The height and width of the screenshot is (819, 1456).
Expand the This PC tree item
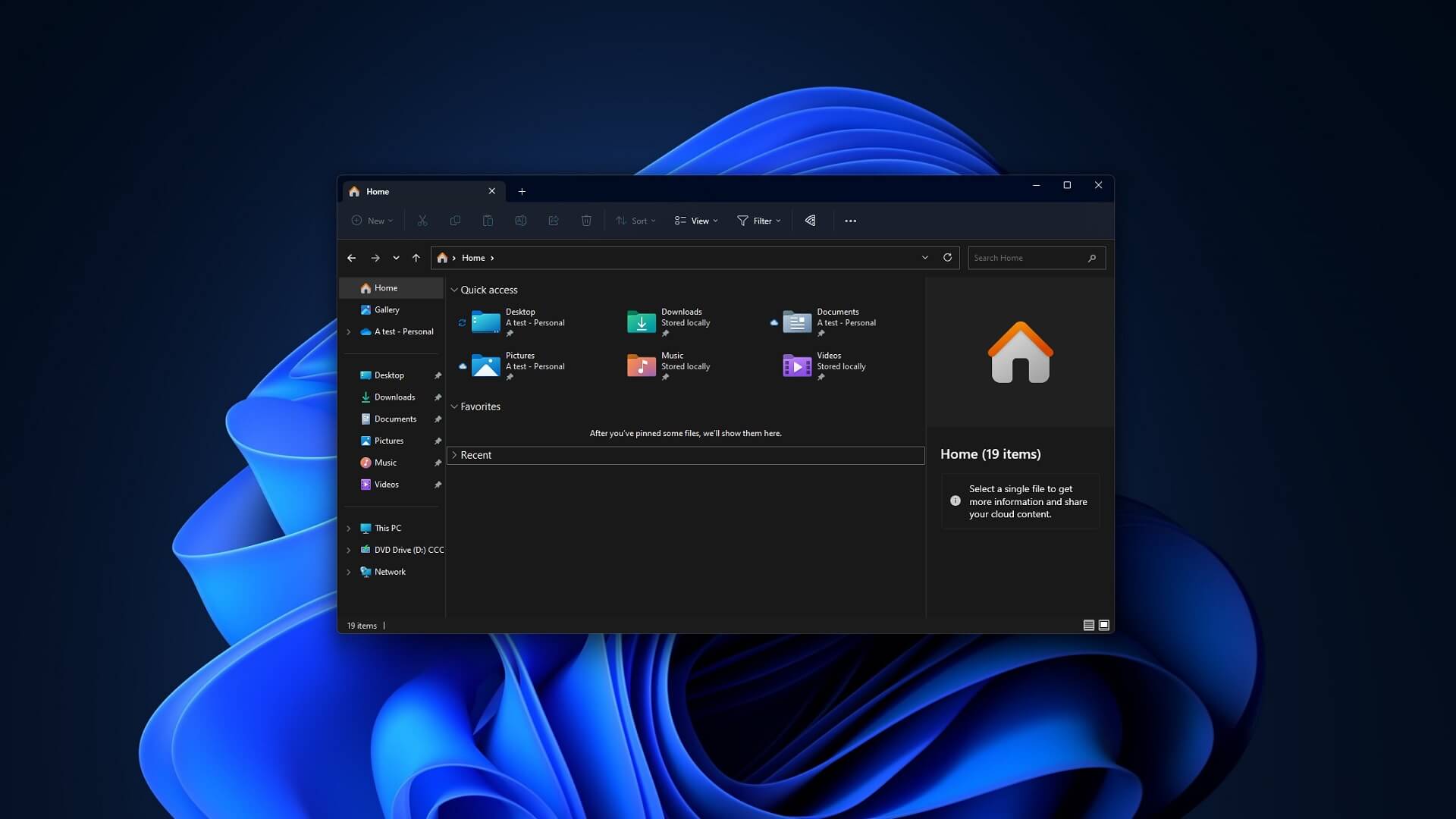(x=349, y=527)
